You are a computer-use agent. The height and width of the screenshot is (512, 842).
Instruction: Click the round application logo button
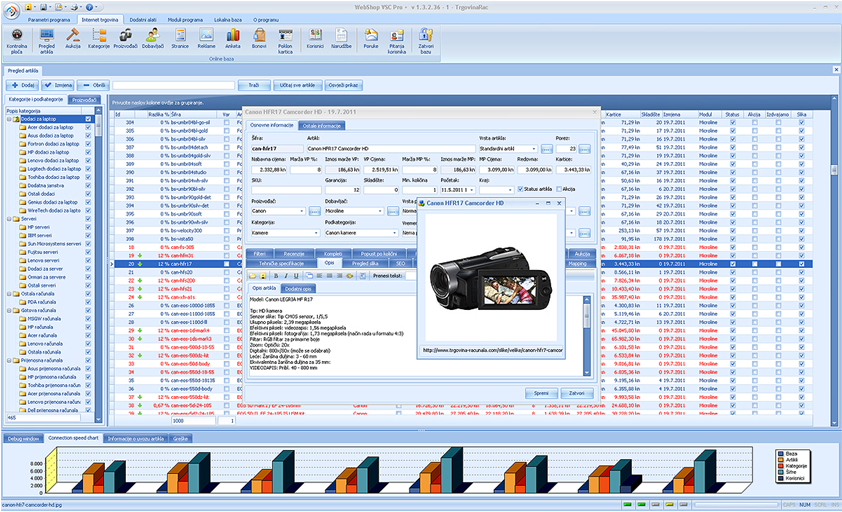click(11, 10)
